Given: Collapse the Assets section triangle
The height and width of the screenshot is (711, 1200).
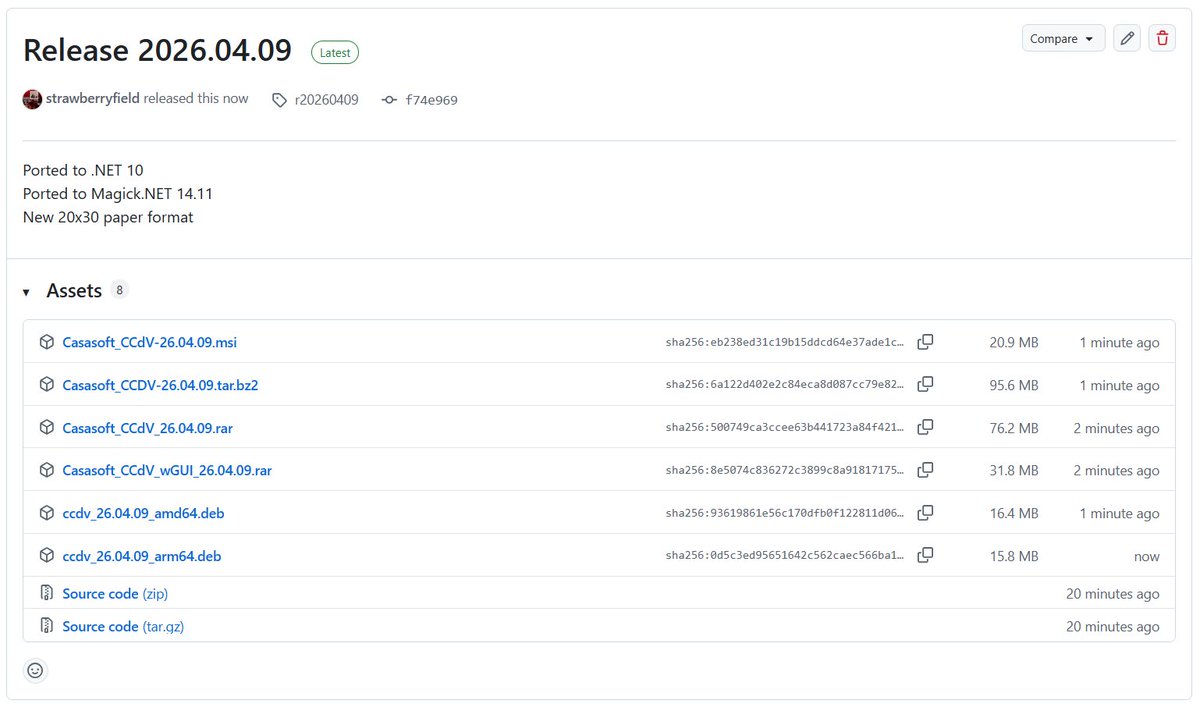Looking at the screenshot, I should [27, 292].
